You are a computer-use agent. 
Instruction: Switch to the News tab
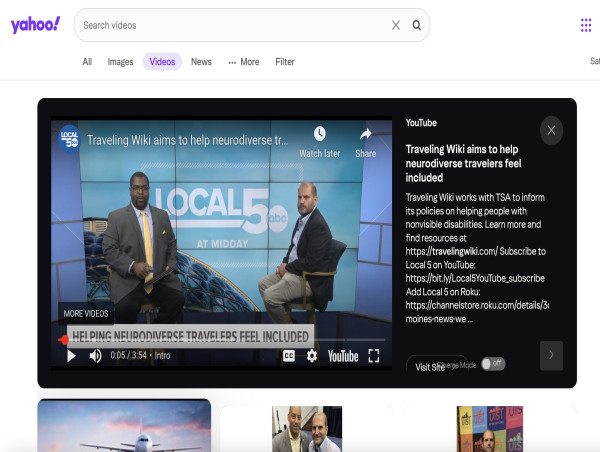(201, 62)
